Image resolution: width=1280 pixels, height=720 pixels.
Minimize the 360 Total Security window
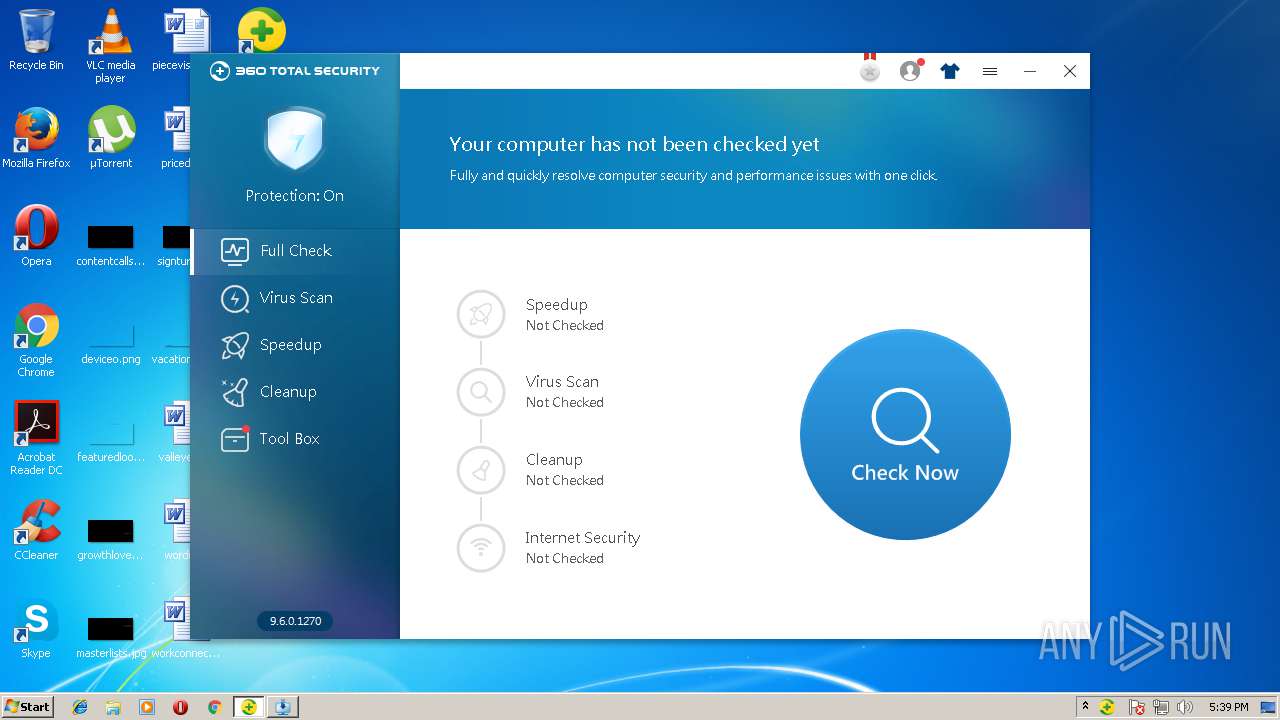click(1030, 71)
